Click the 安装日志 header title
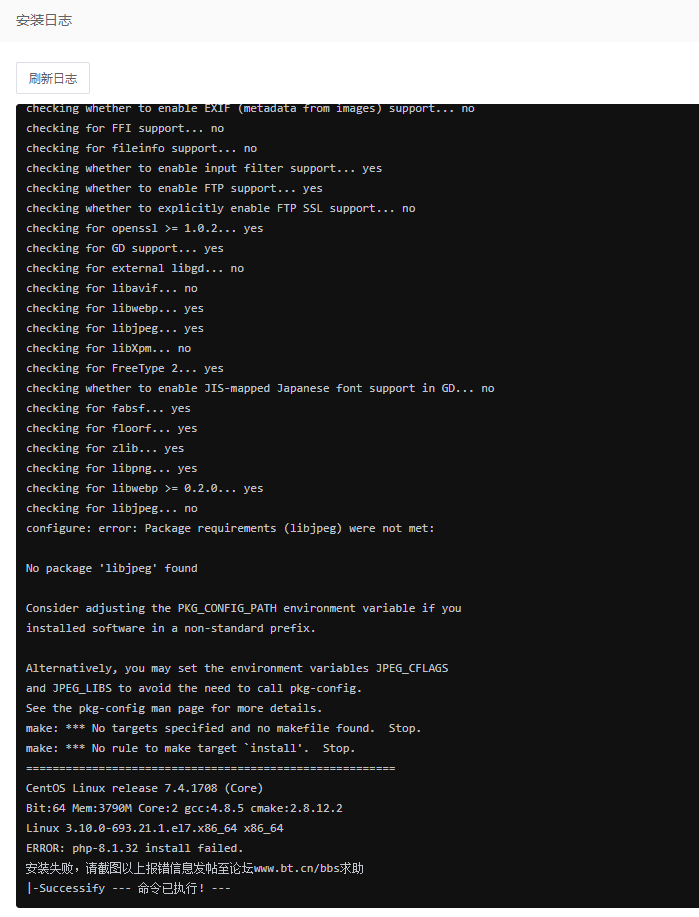Image resolution: width=699 pixels, height=917 pixels. click(x=44, y=20)
